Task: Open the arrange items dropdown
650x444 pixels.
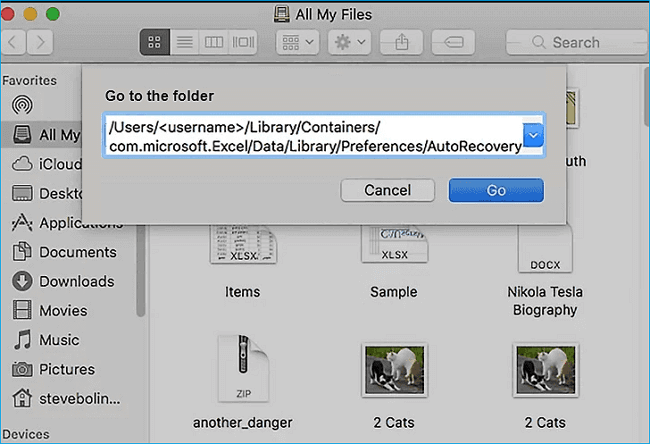Action: click(x=296, y=43)
